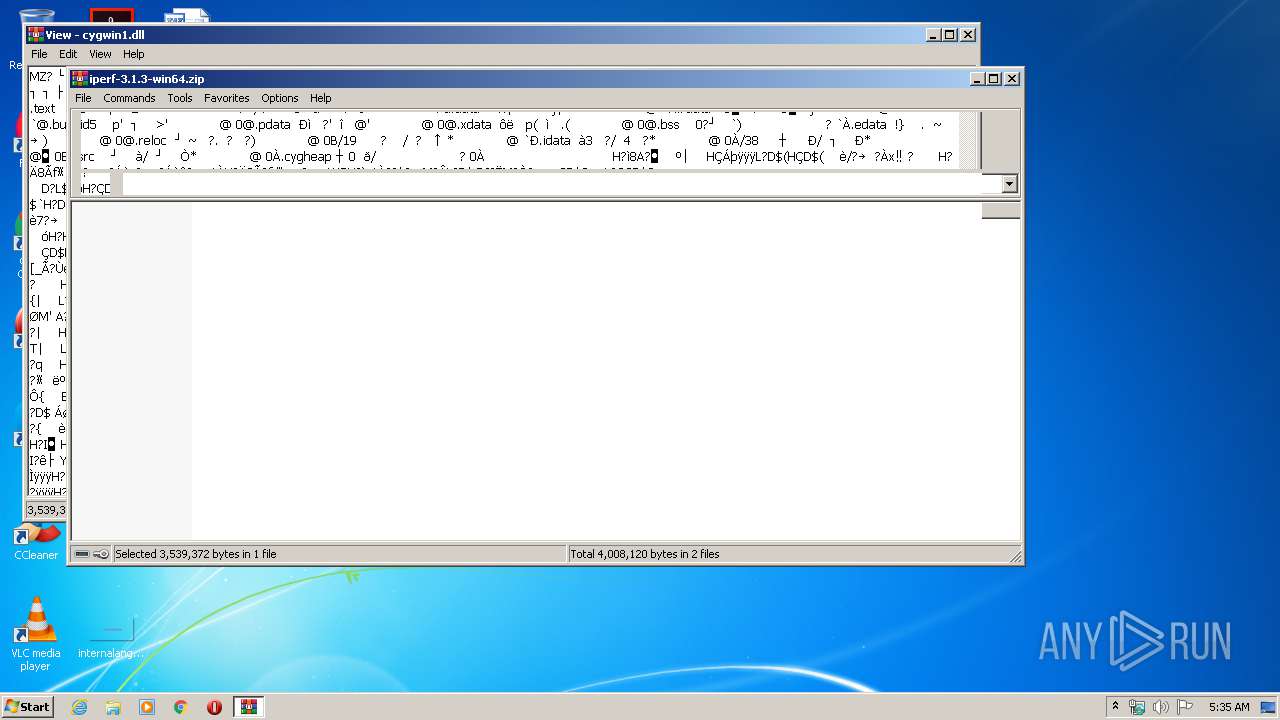Click ".bss" text in viewer content
Viewport: 1280px width, 720px height.
[669, 125]
